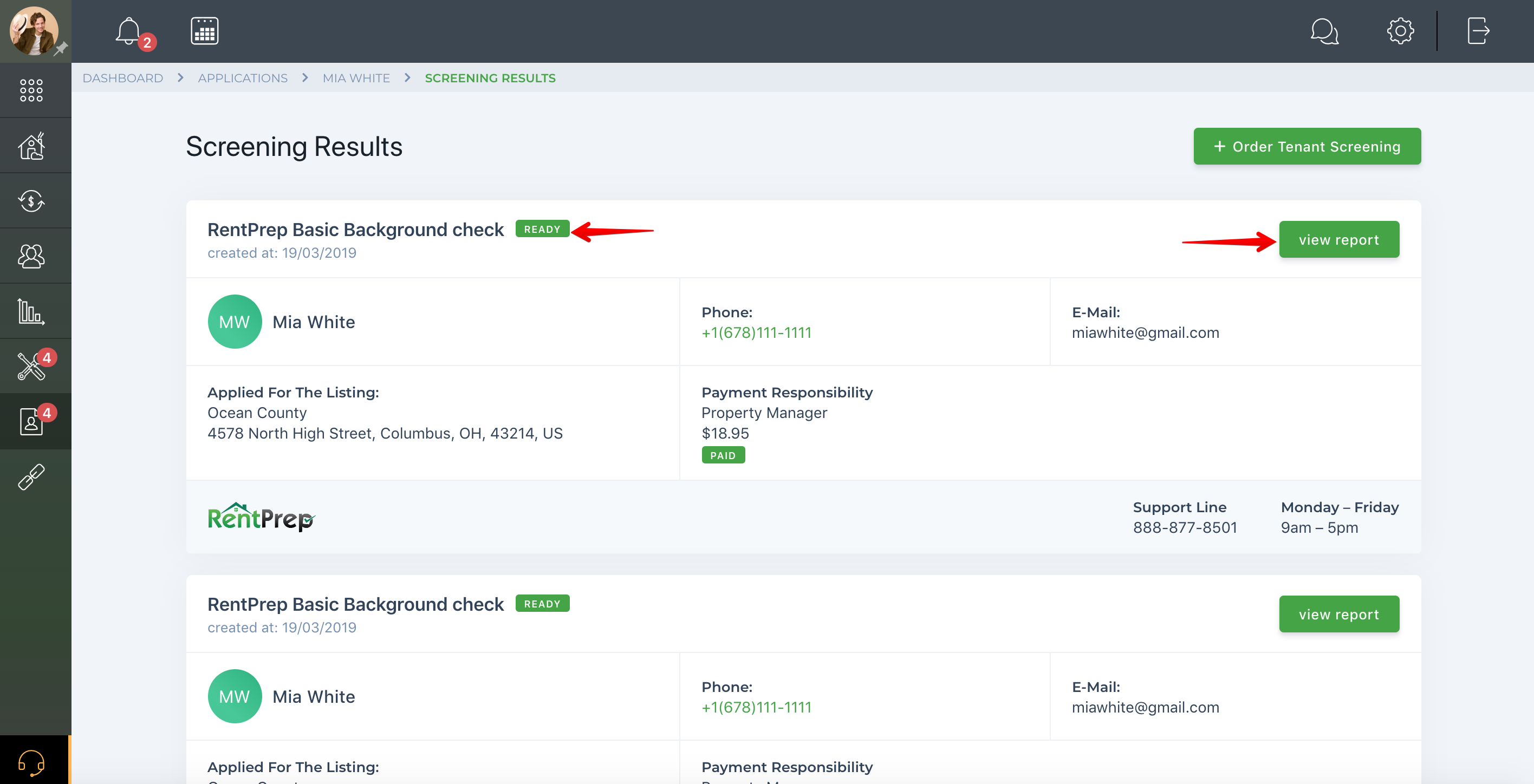Screen dimensions: 1534x784
Task: Click the PAID status badge
Action: click(x=723, y=455)
